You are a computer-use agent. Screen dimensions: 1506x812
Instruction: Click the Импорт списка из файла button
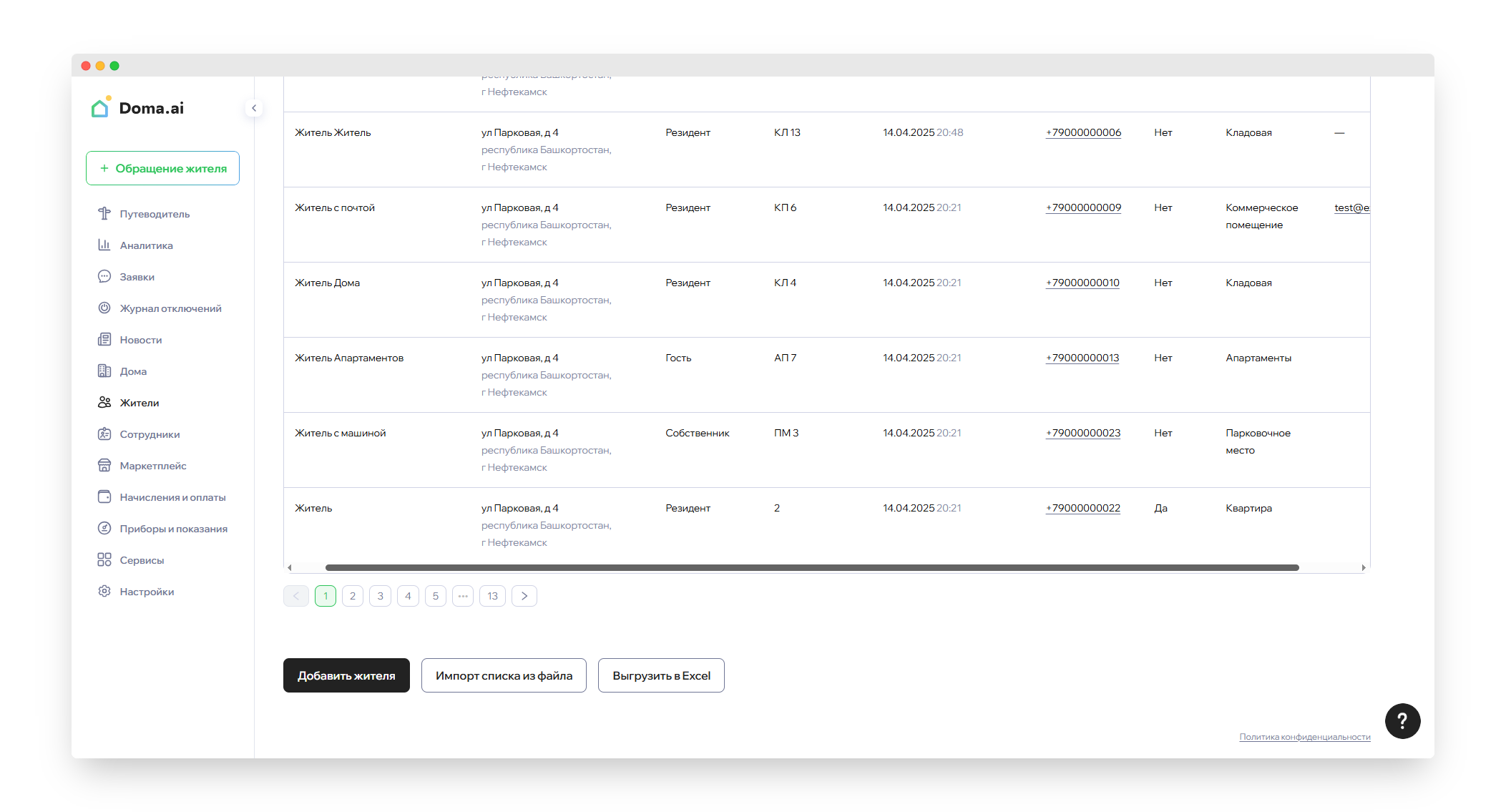point(504,675)
